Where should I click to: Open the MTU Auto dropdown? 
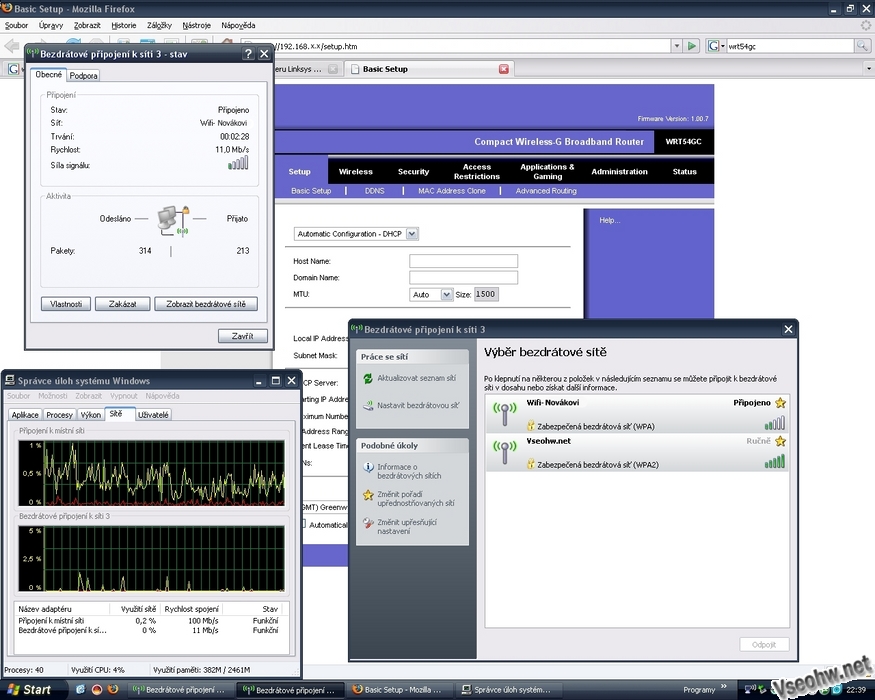[446, 294]
